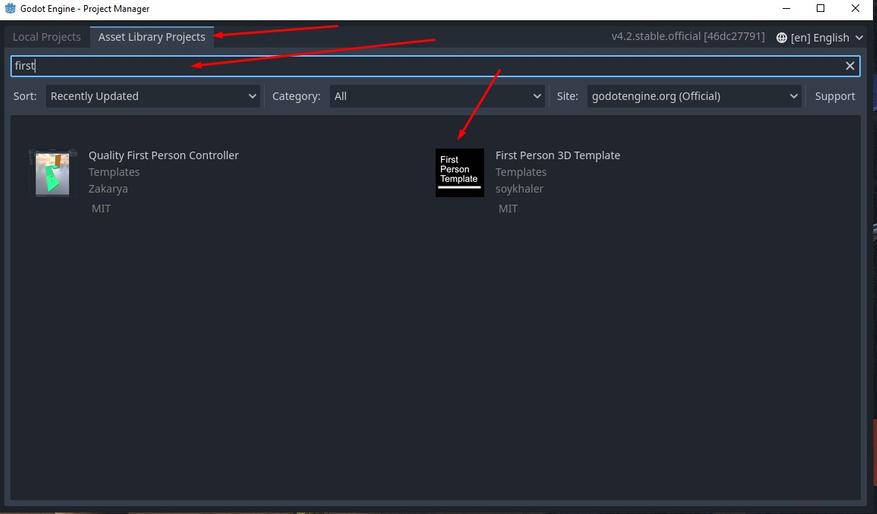Click MIT license under First Person 3D Template
Screen dimensions: 877x514
click(x=508, y=209)
